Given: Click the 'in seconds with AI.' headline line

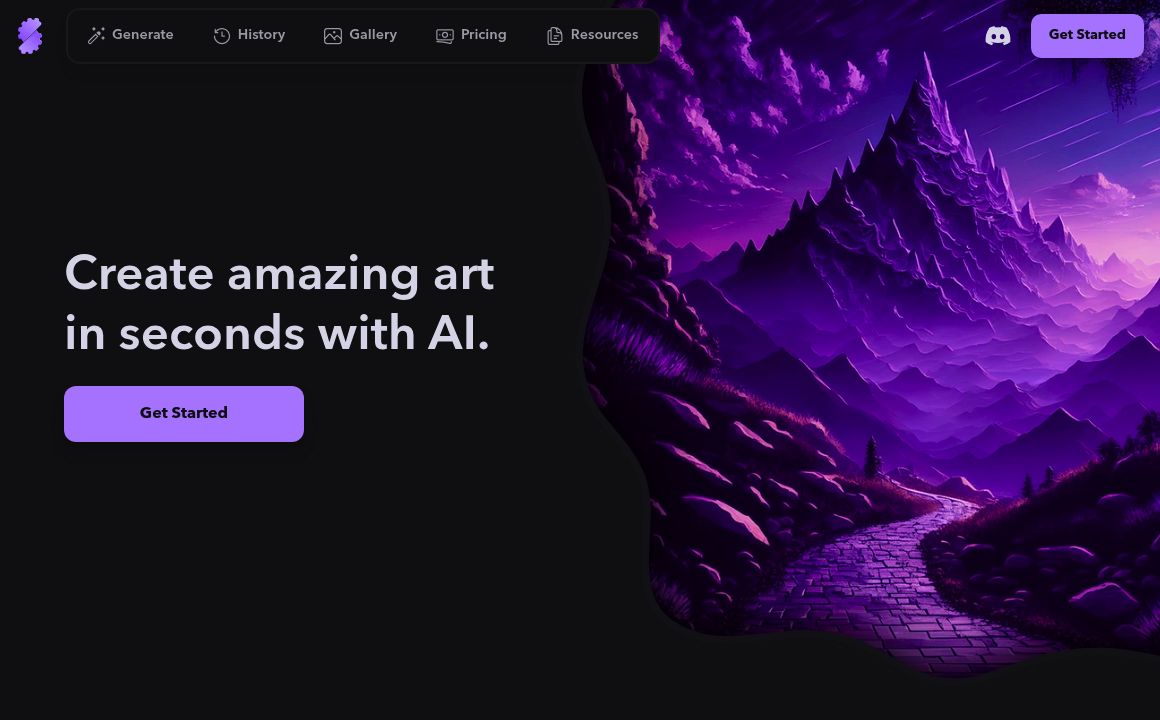Looking at the screenshot, I should coord(277,332).
